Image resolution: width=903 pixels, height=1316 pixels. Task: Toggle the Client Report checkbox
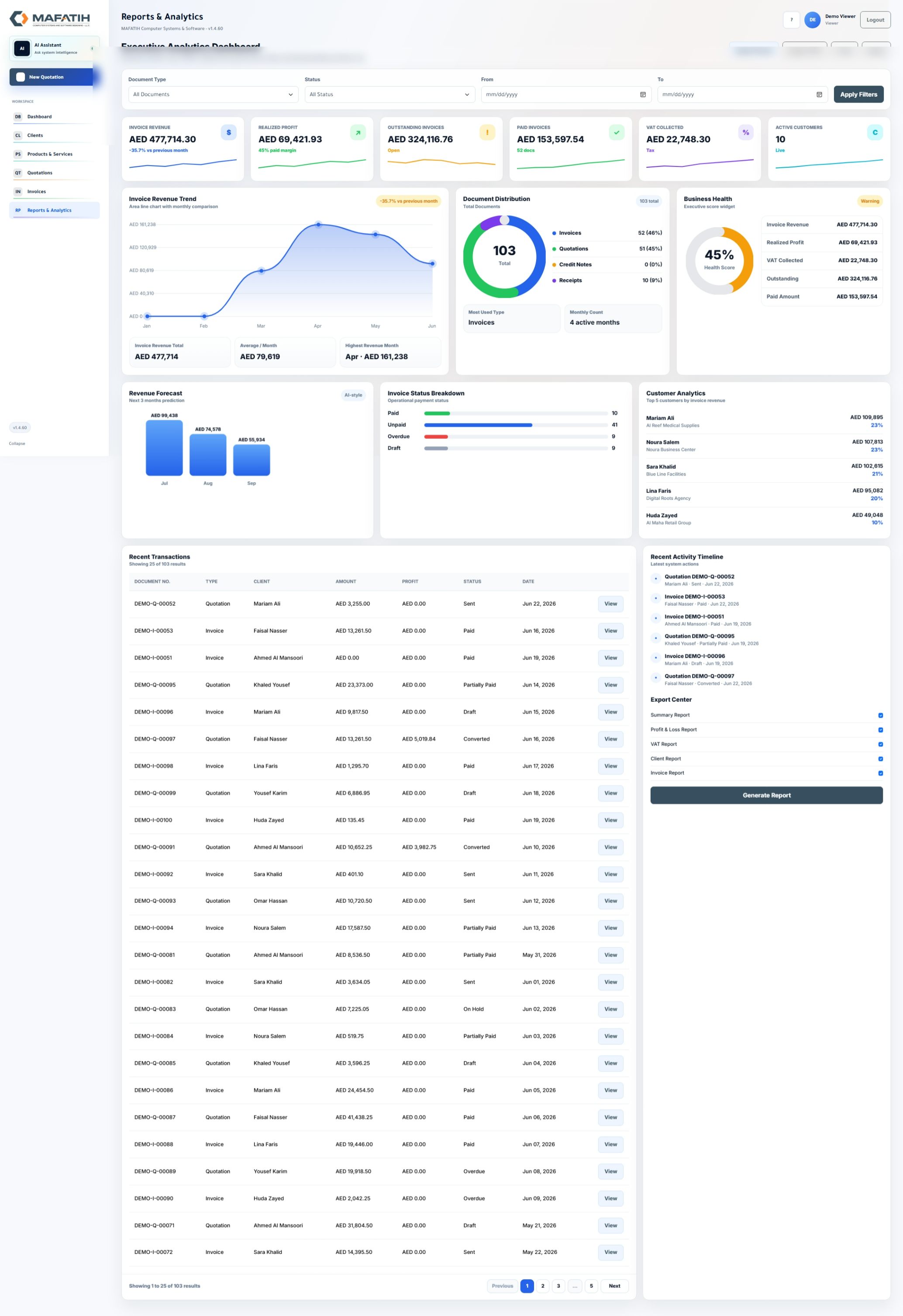pyautogui.click(x=880, y=759)
